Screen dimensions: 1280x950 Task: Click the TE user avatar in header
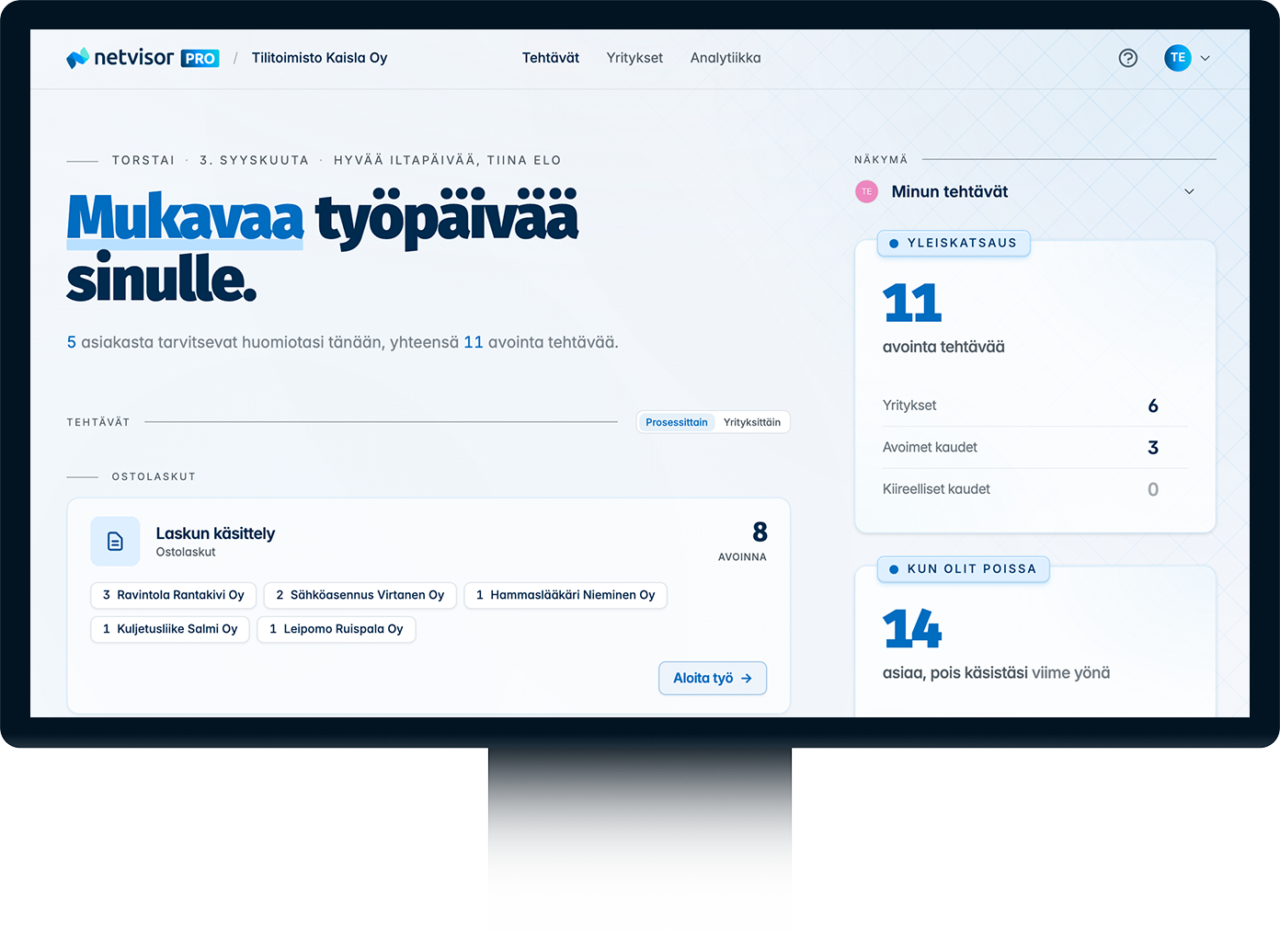(1178, 58)
